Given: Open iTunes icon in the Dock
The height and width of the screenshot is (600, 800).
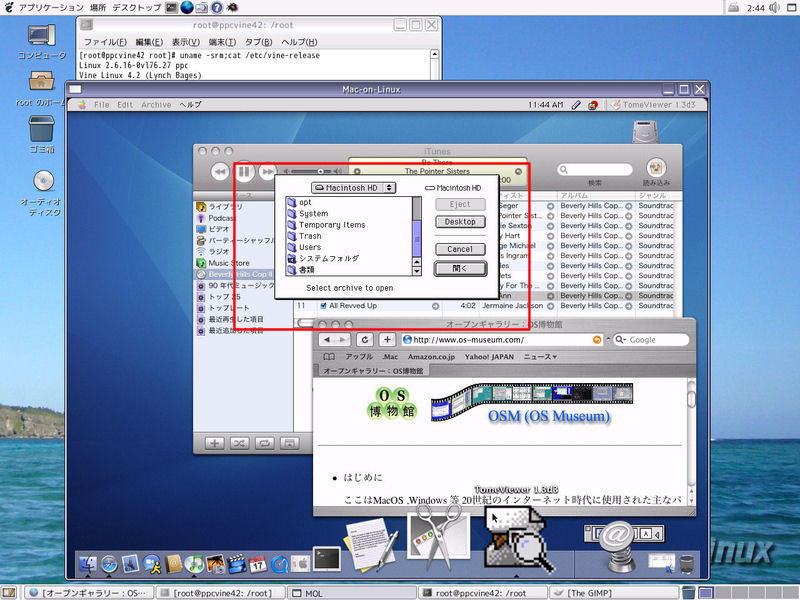Looking at the screenshot, I should click(194, 564).
